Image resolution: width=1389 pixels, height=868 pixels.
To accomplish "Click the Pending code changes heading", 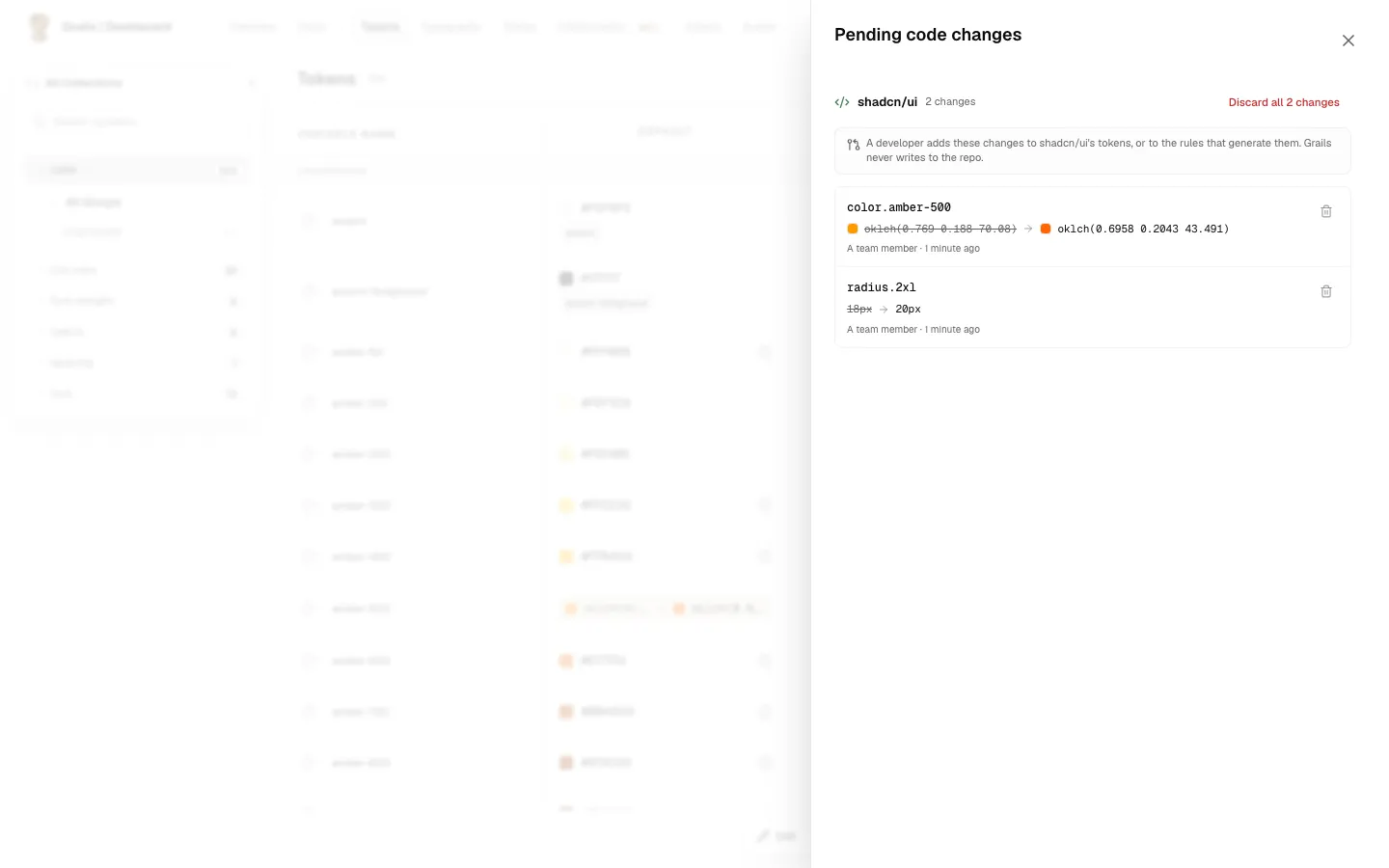I will point(928,35).
